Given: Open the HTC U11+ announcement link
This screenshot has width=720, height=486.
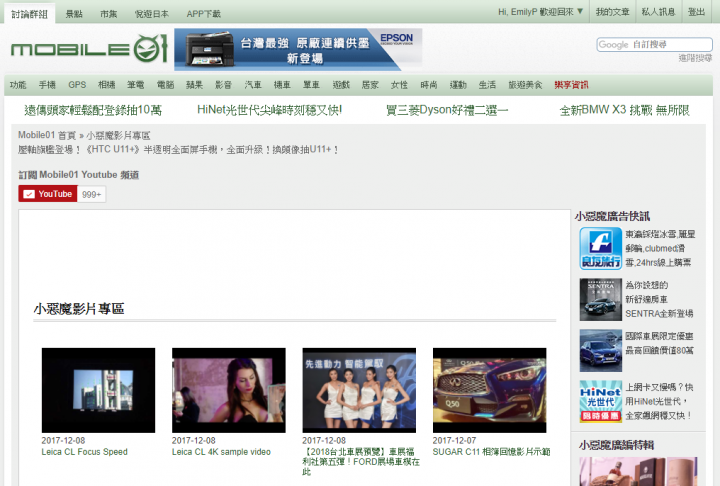Looking at the screenshot, I should click(x=178, y=150).
